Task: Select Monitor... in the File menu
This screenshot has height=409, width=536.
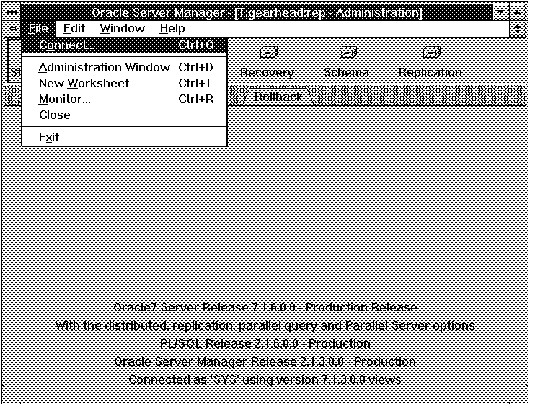Action: 124,99
